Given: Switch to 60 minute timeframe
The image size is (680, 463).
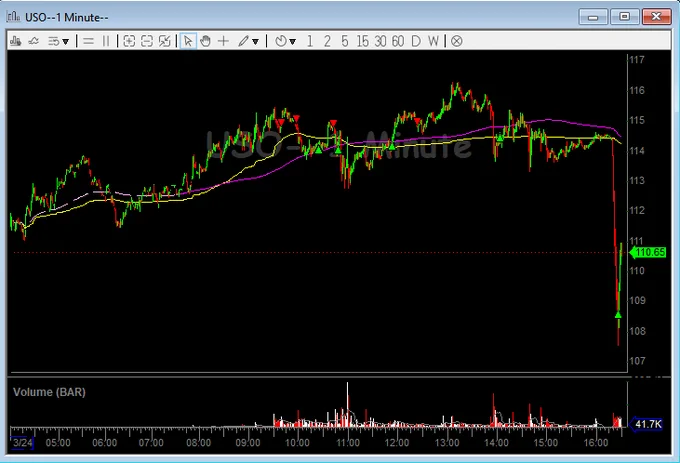Looking at the screenshot, I should [398, 41].
